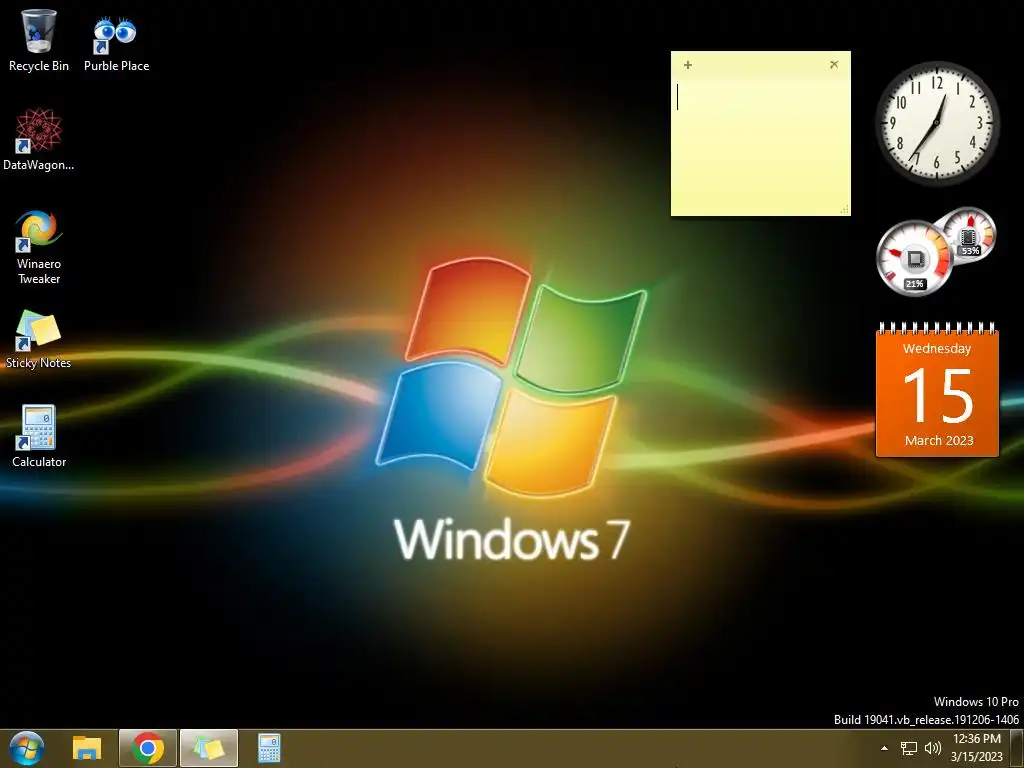Viewport: 1024px width, 768px height.
Task: Show hidden tray icons arrow
Action: point(884,748)
